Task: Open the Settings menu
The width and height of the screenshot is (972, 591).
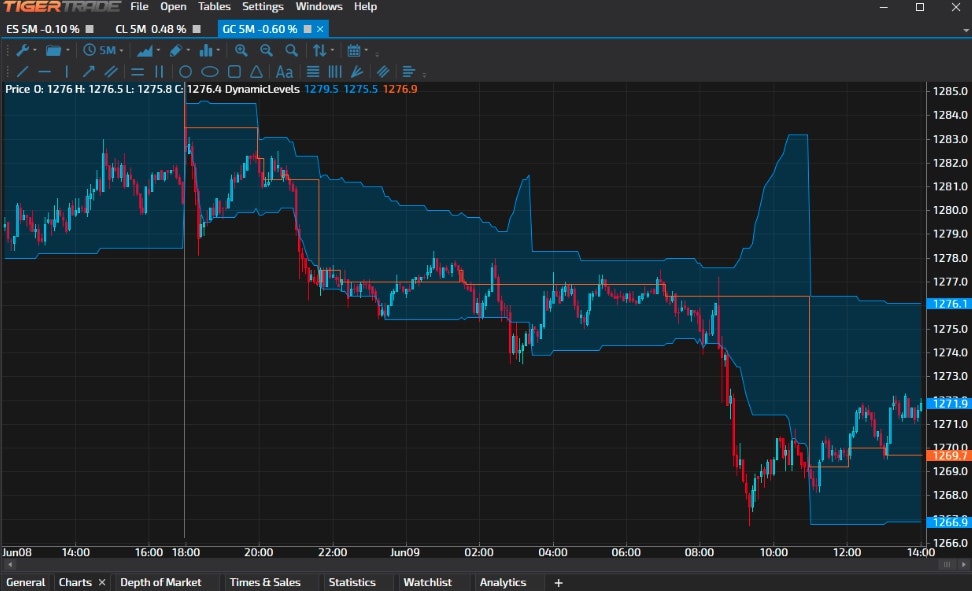Action: 262,7
